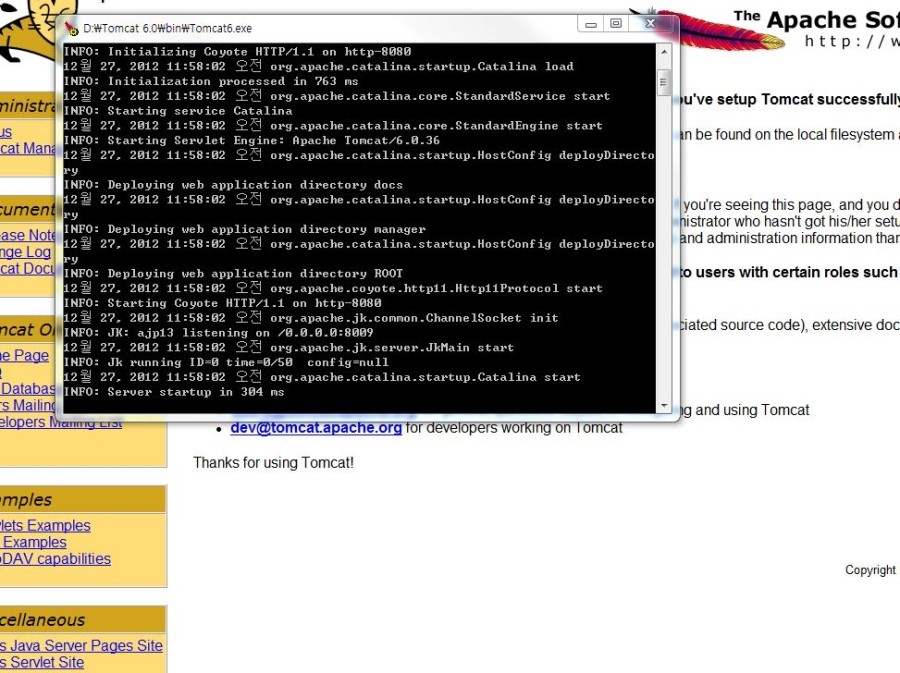The height and width of the screenshot is (673, 900).
Task: Open the Status link in Administration section
Action: tap(6, 132)
